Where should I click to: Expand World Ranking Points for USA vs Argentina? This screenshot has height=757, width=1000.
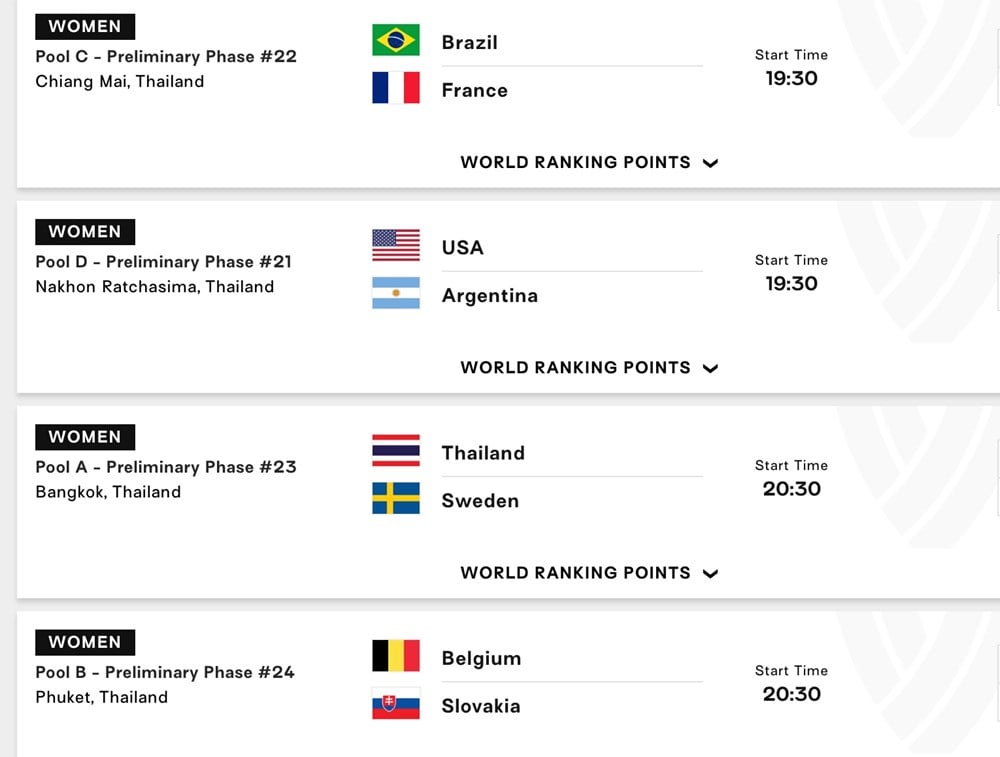589,368
